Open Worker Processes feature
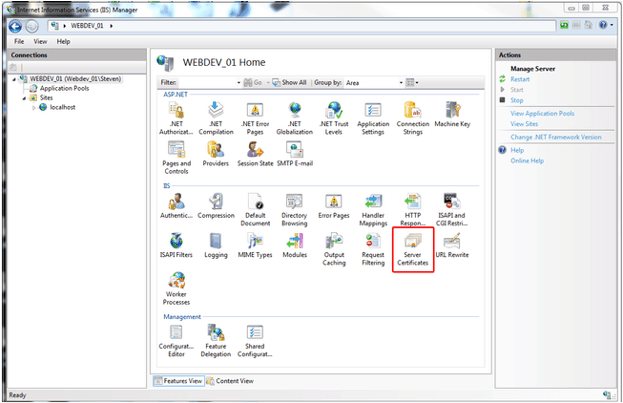The width and height of the screenshot is (623, 403). (x=176, y=289)
